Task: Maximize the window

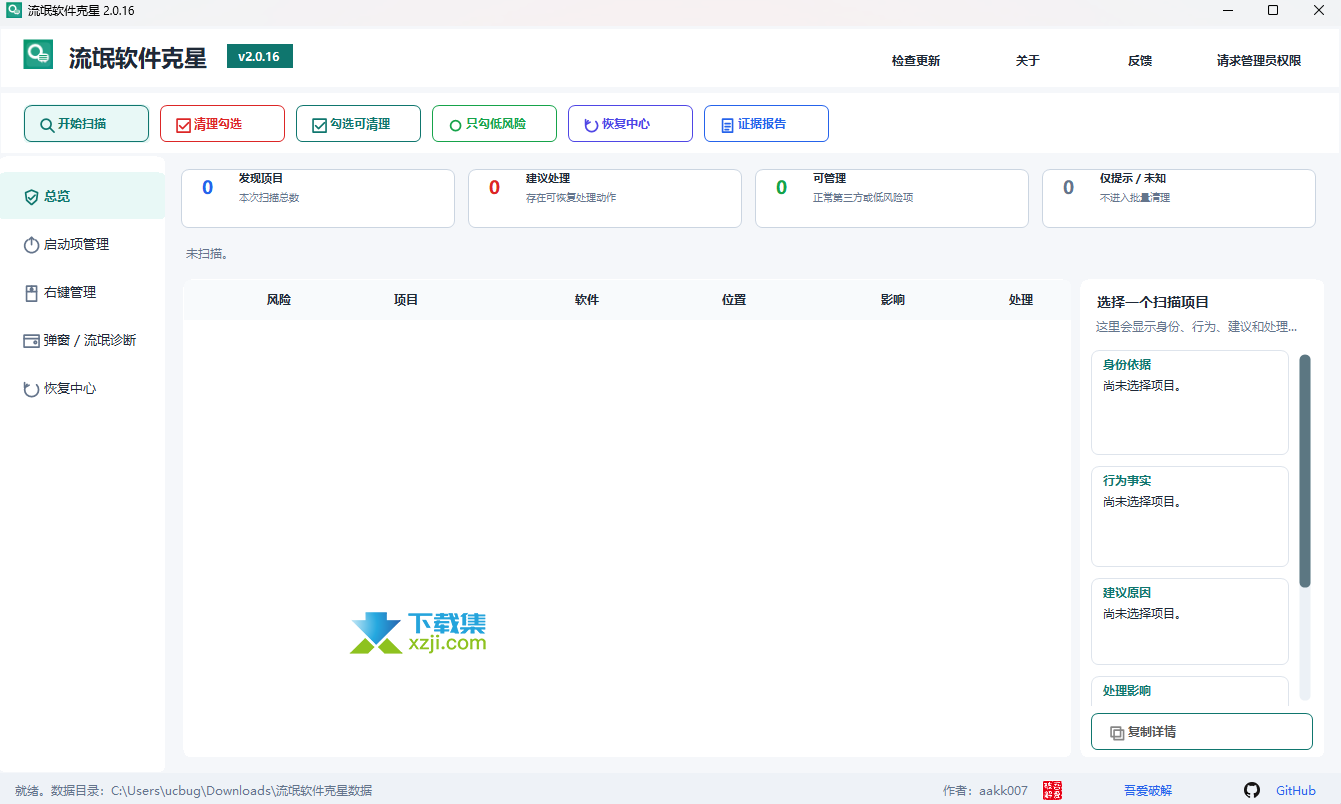Action: click(1273, 10)
